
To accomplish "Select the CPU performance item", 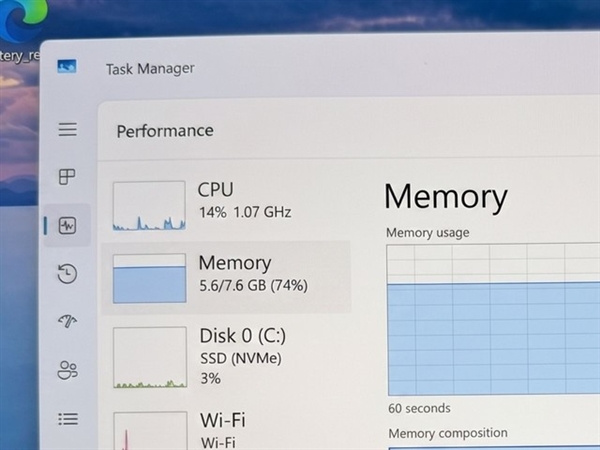I will (x=226, y=205).
